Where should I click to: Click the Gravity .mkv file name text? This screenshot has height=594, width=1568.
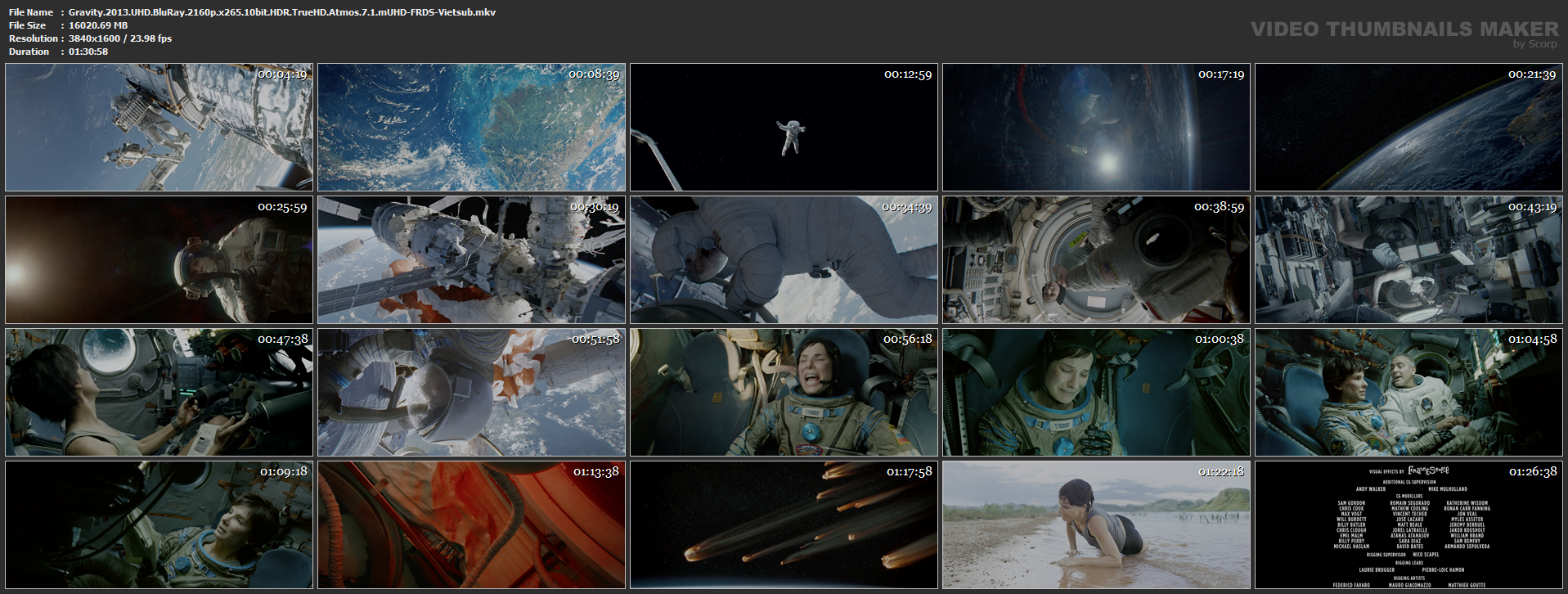[x=282, y=12]
